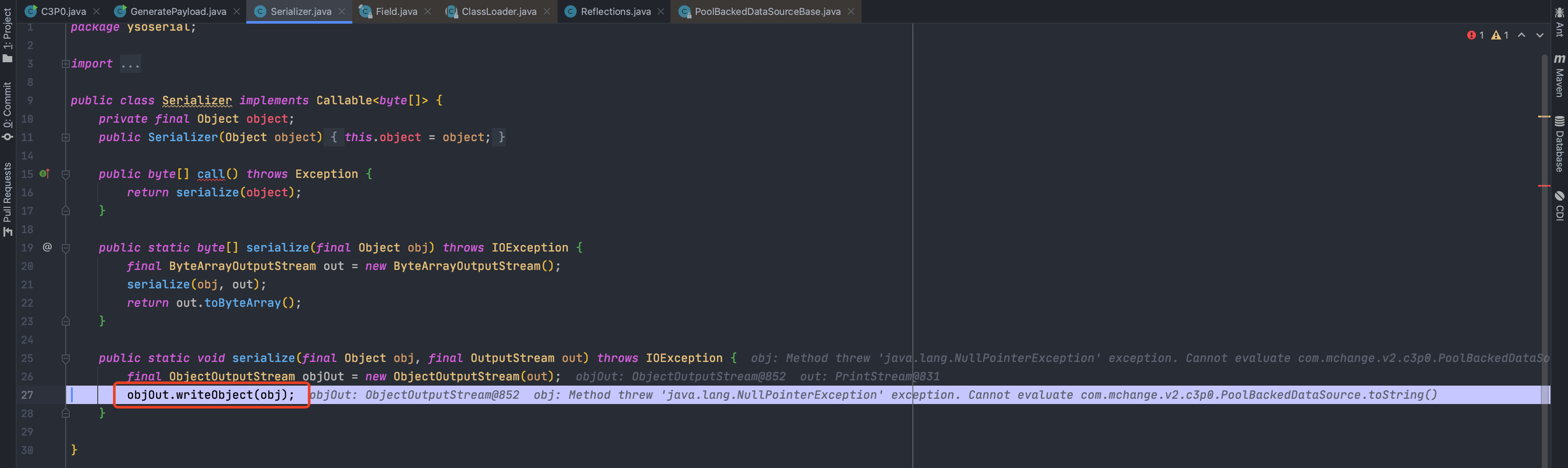Place cursor on objOut.writeObject(obj) statement
The width and height of the screenshot is (1568, 468).
211,395
